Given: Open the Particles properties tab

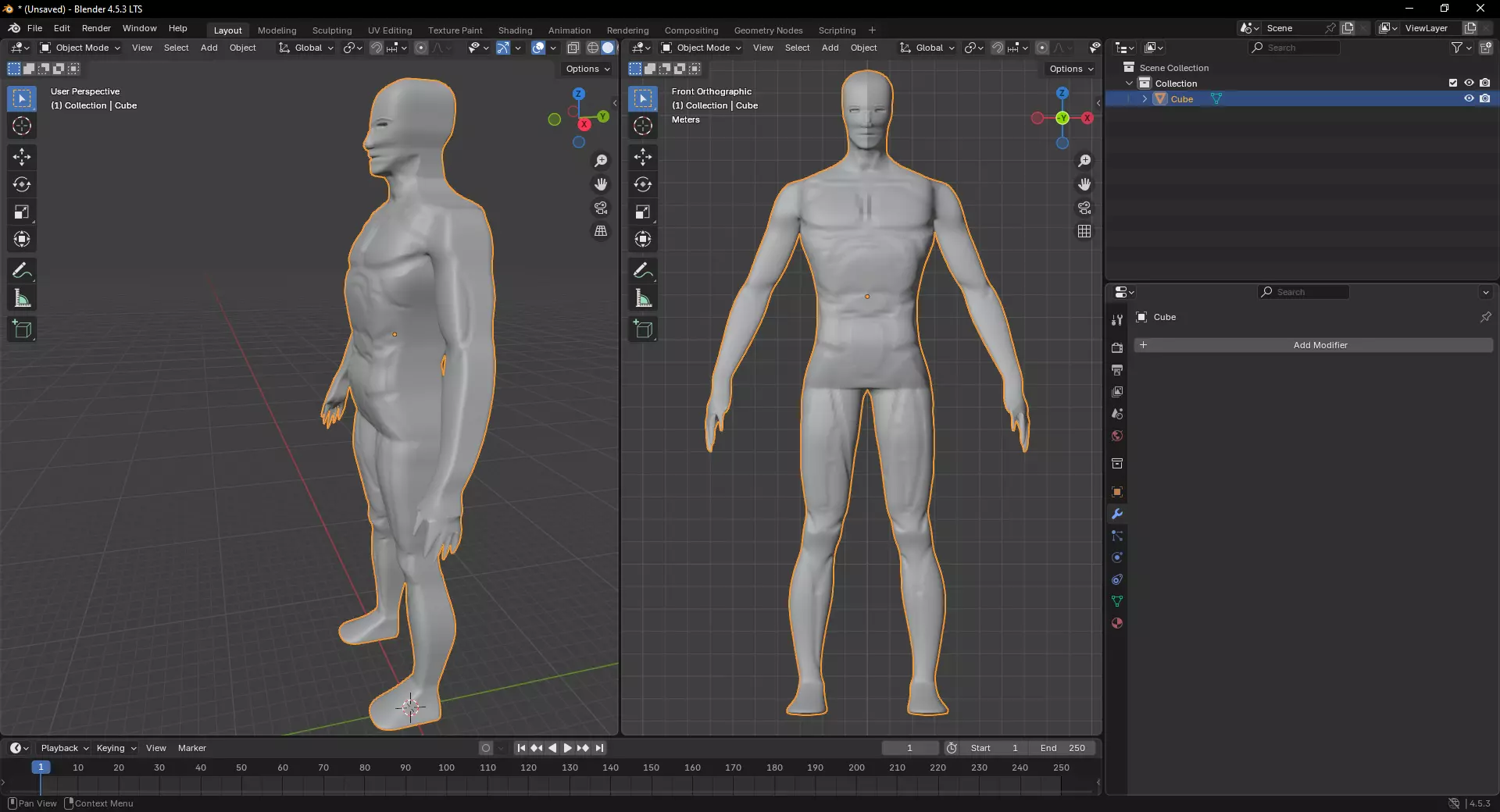Looking at the screenshot, I should (x=1117, y=536).
